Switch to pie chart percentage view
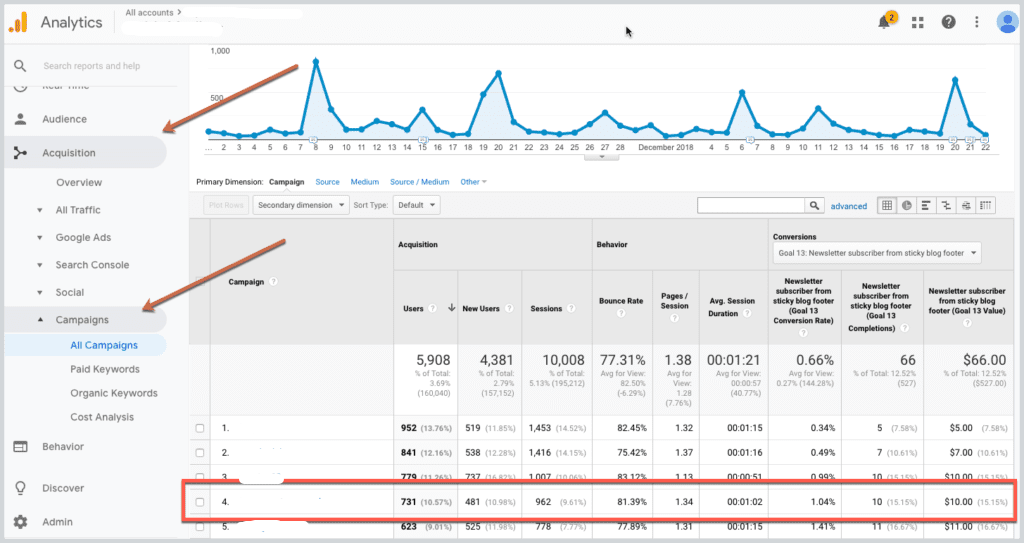The height and width of the screenshot is (543, 1024). [906, 205]
